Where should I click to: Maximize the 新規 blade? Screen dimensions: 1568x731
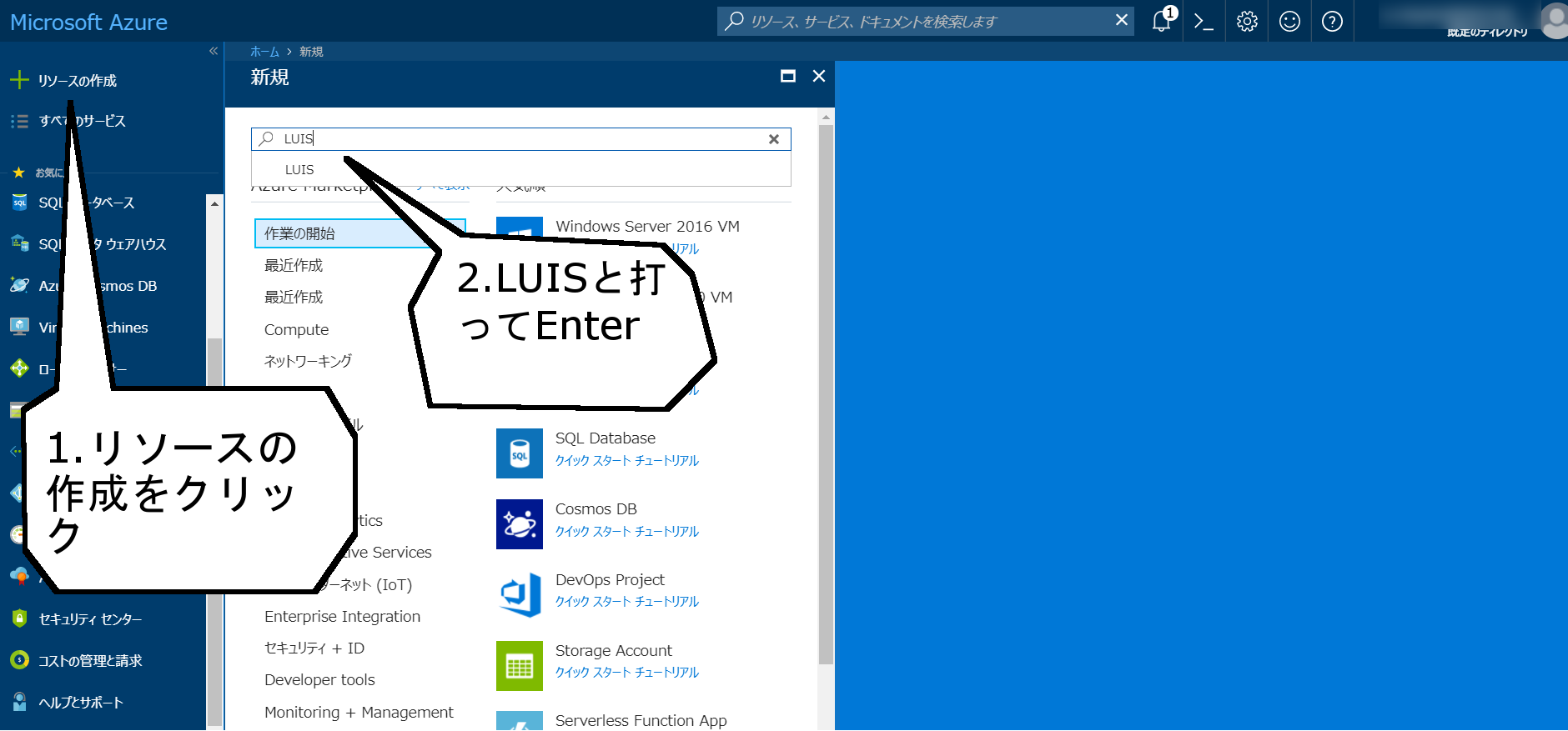[788, 76]
